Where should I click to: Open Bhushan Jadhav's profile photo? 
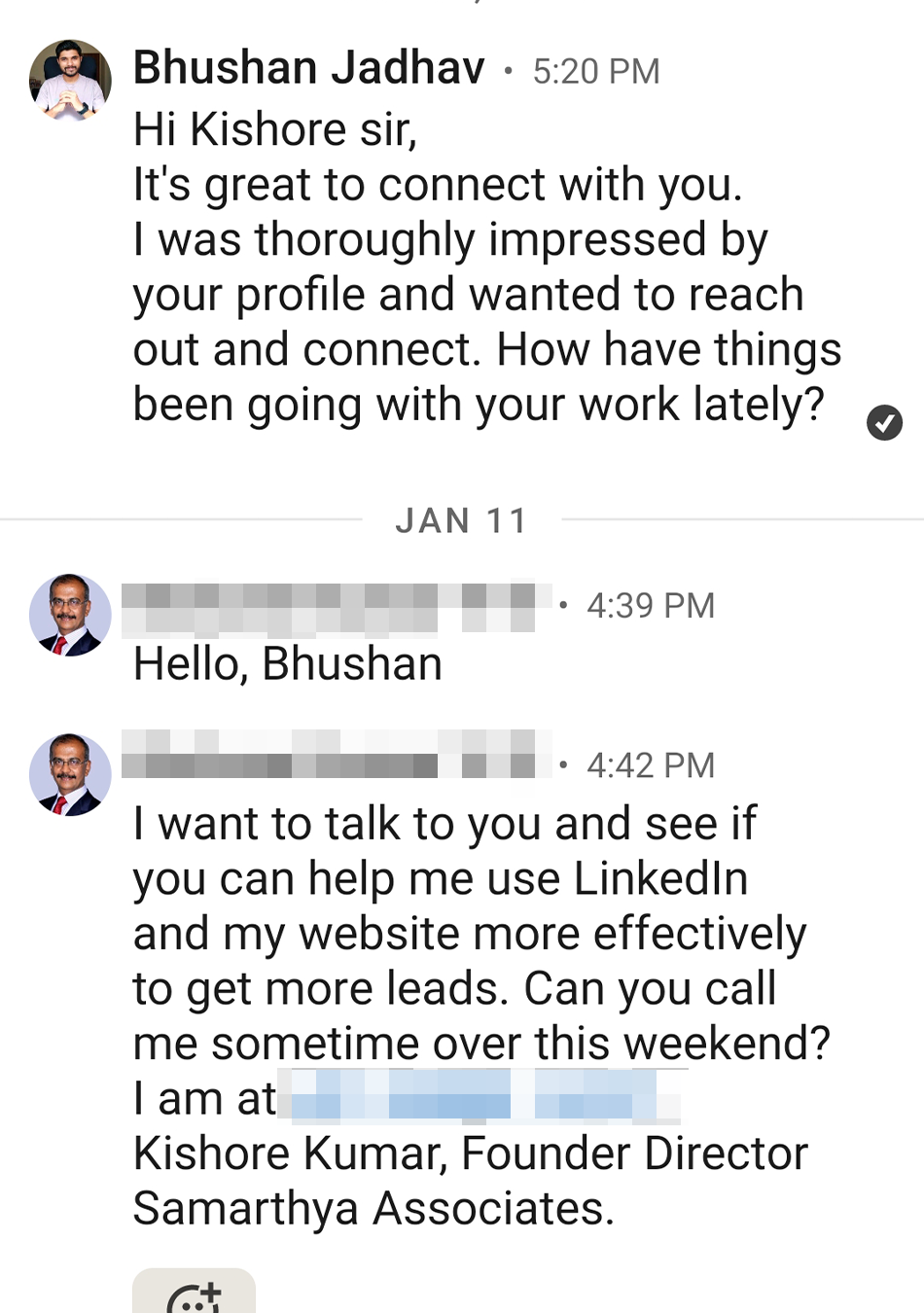(70, 81)
